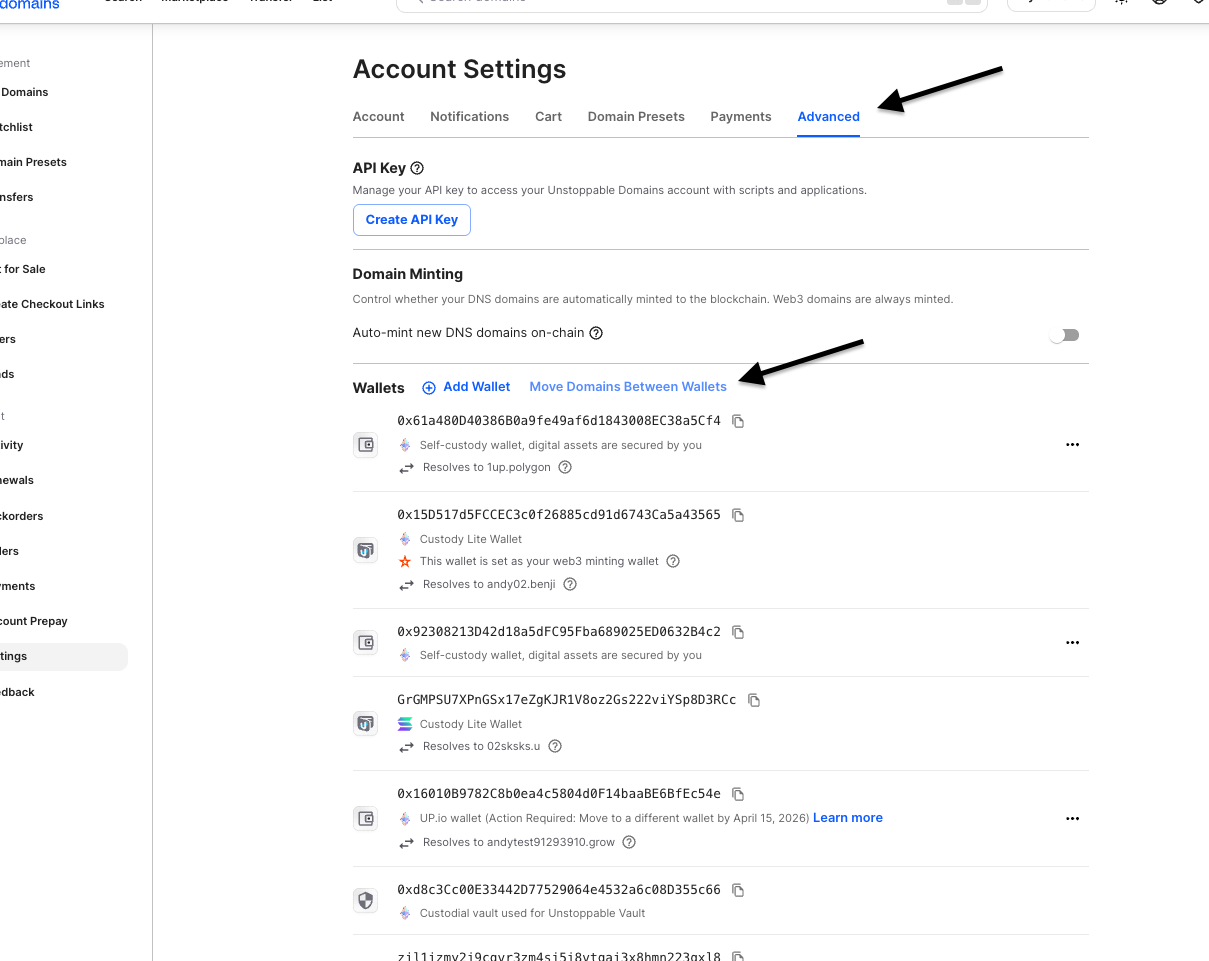
Task: Open three-dot menu for 0x61a480 wallet
Action: coord(1073,445)
